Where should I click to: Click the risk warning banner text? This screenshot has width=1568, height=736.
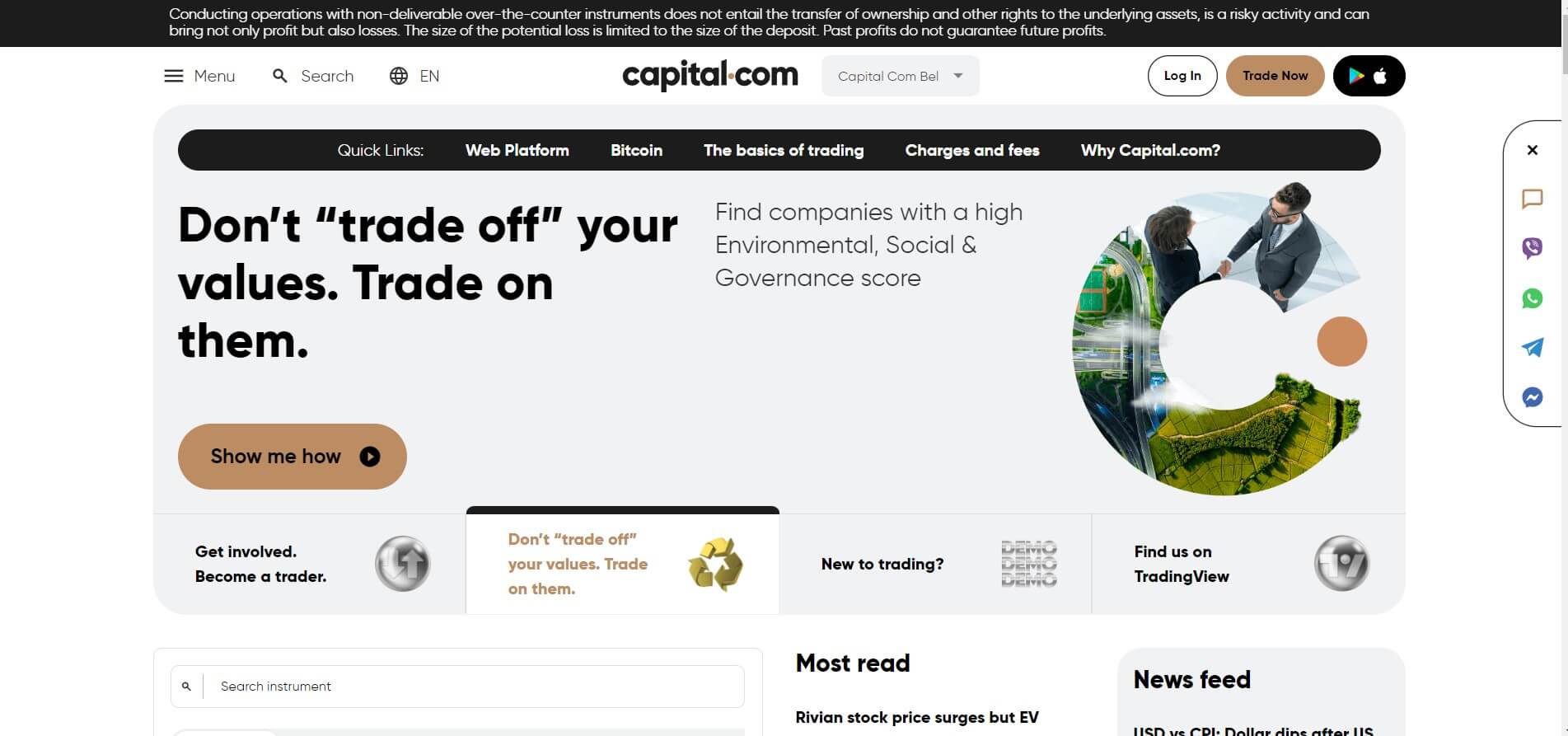[769, 23]
